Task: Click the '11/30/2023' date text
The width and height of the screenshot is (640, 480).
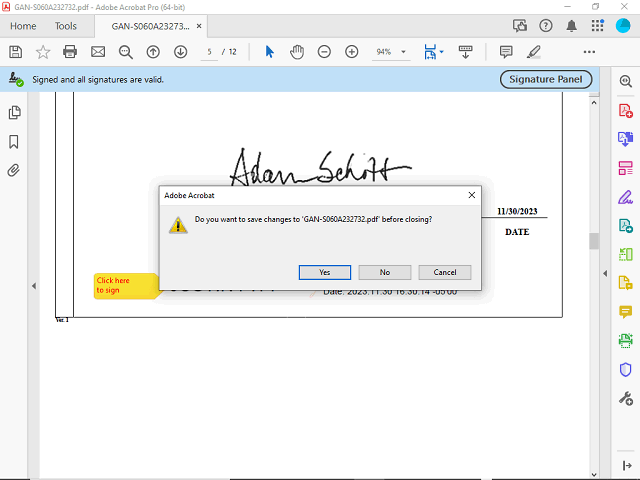Action: pos(517,211)
